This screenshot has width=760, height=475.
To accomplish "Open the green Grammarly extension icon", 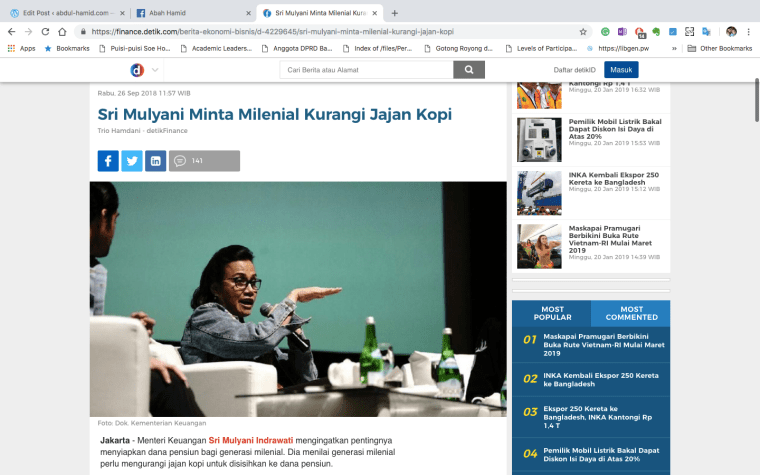I will [605, 32].
